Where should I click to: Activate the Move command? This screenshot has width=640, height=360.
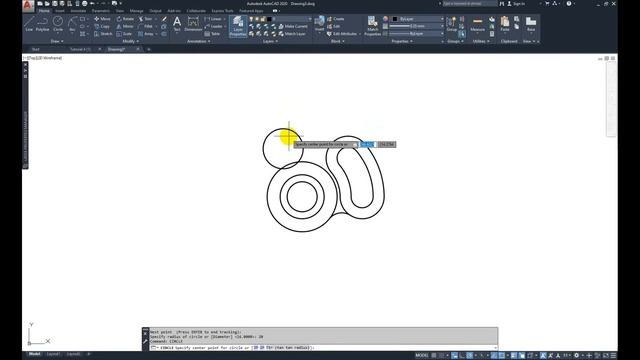(102, 19)
